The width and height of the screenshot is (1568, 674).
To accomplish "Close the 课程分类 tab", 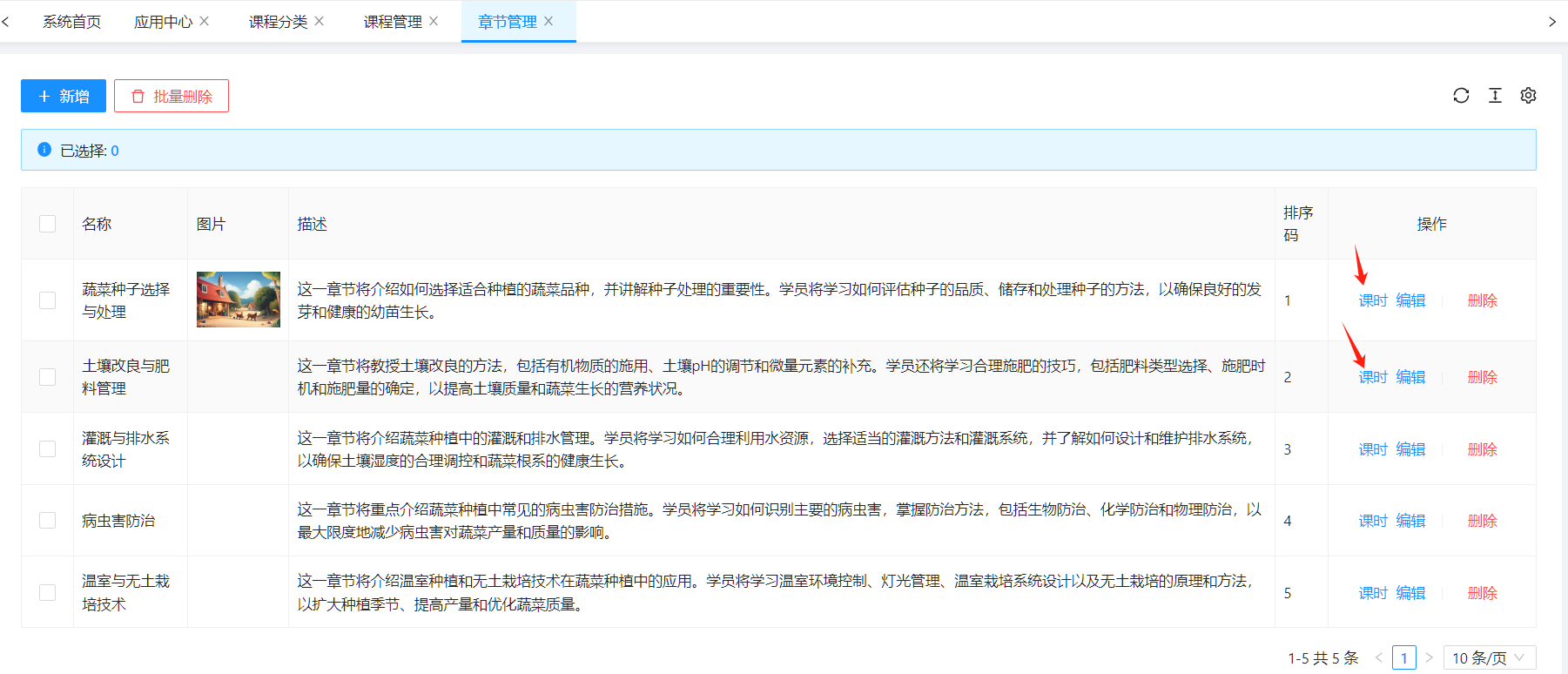I will click(320, 21).
